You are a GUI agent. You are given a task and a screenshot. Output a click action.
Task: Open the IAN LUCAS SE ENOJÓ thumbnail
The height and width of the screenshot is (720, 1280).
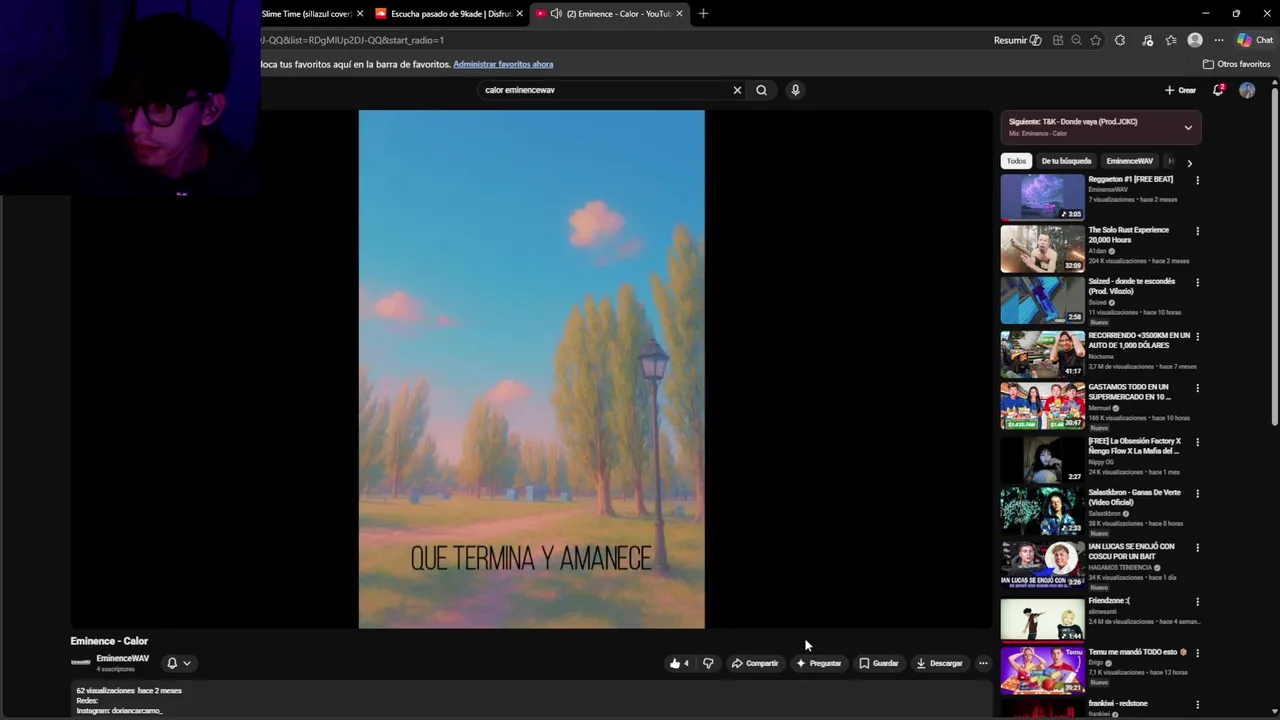[x=1042, y=564]
